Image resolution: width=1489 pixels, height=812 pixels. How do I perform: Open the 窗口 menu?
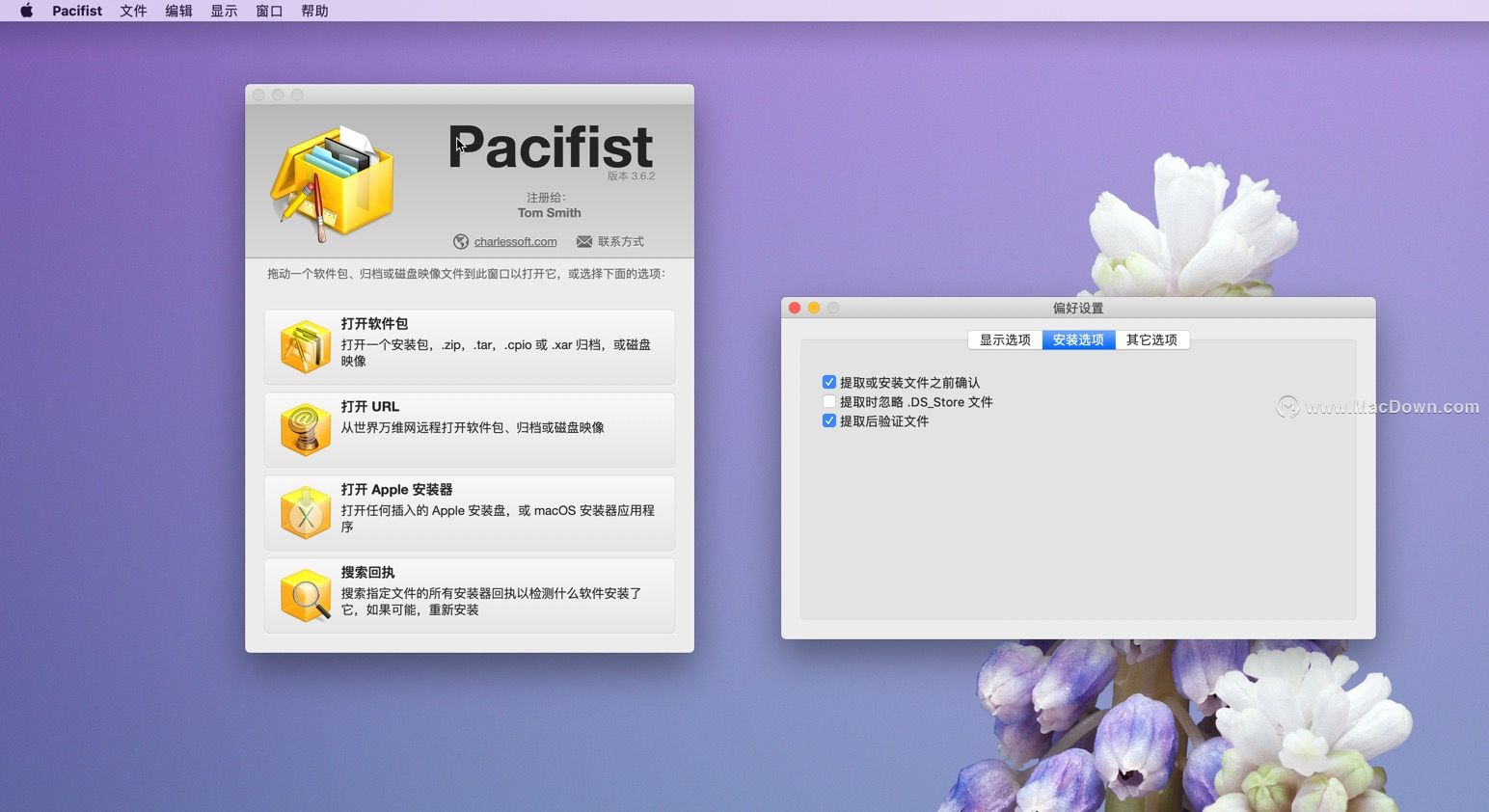269,11
